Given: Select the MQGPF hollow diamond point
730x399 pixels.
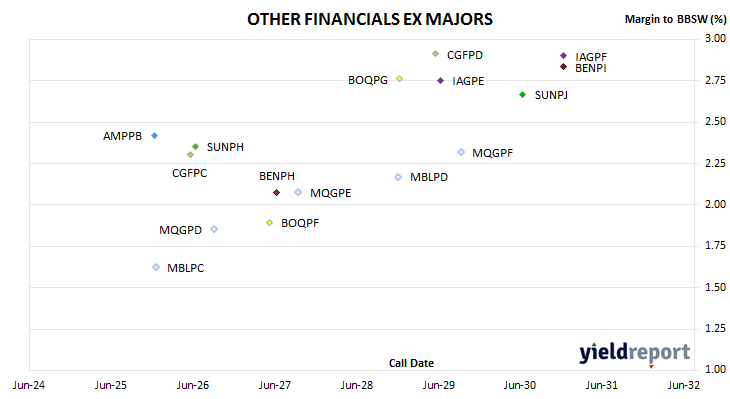Looking at the screenshot, I should [x=461, y=152].
